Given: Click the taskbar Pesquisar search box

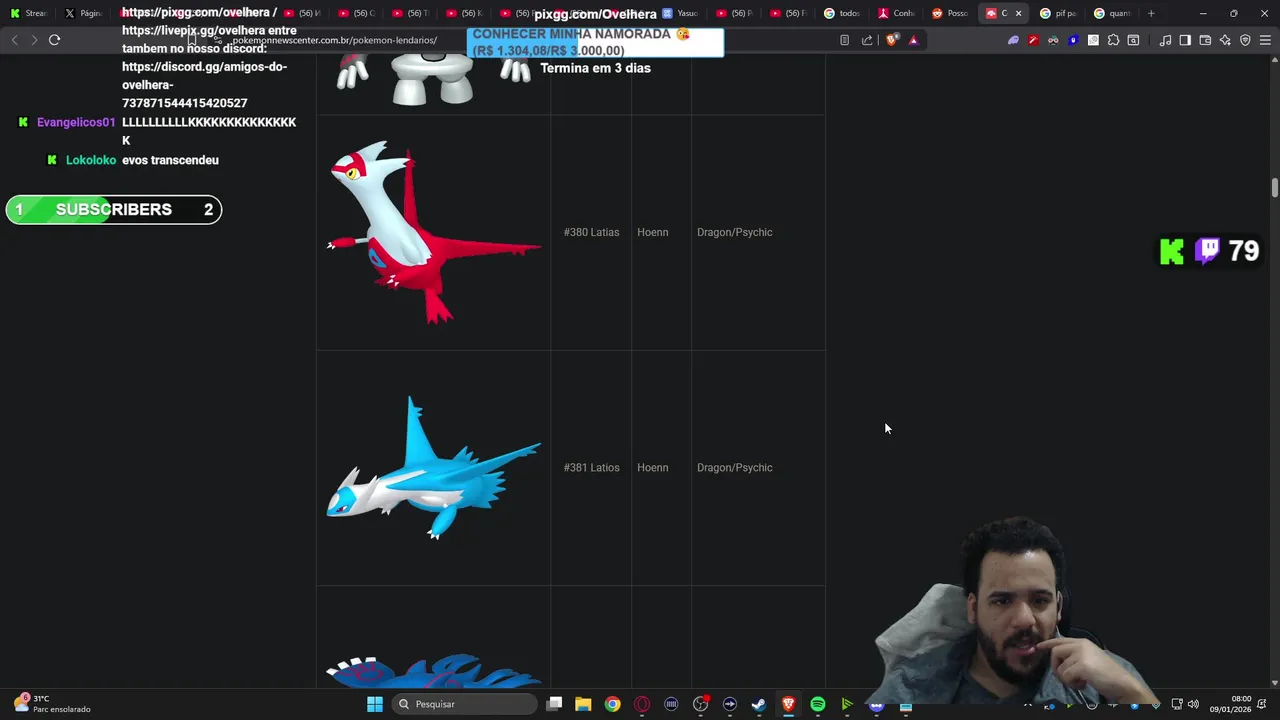Looking at the screenshot, I should coord(464,704).
